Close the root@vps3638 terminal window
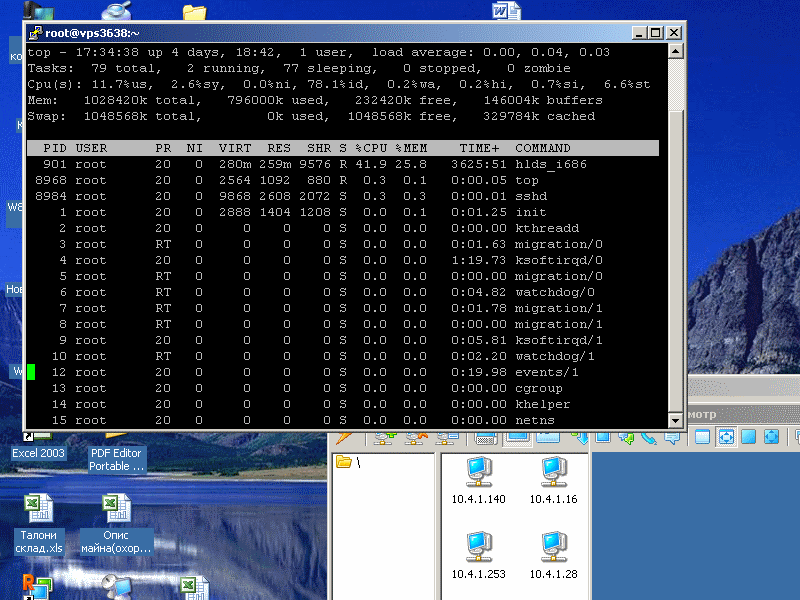Viewport: 800px width, 600px height. 674,33
